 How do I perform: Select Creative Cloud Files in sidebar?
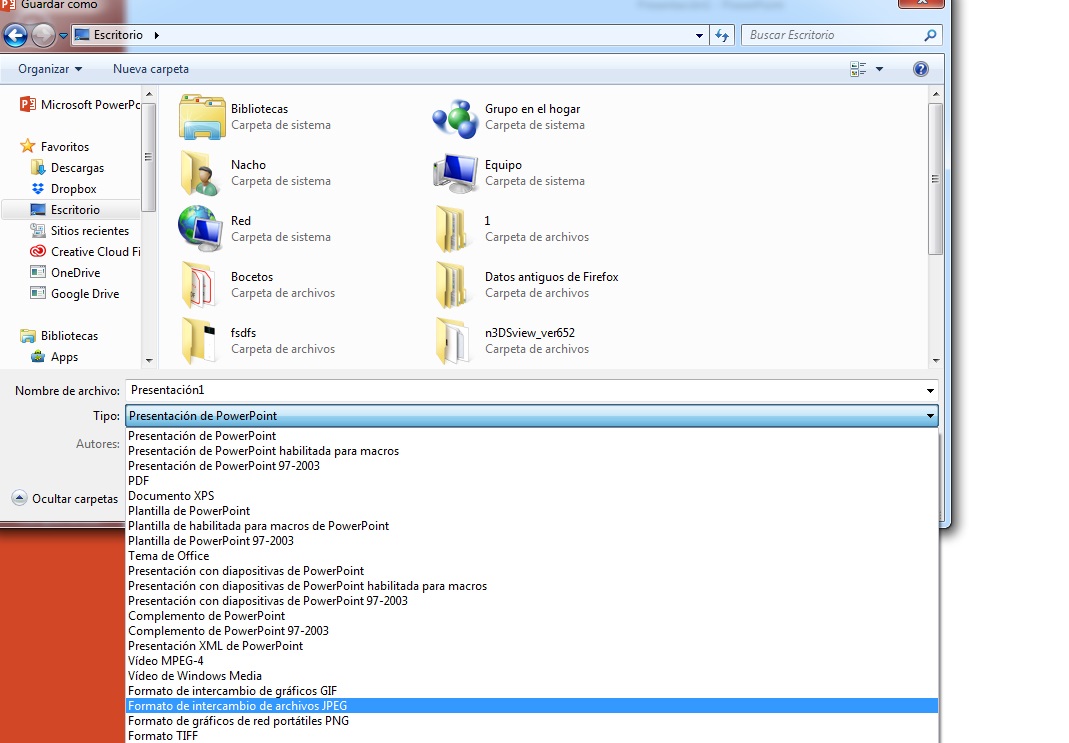point(95,252)
